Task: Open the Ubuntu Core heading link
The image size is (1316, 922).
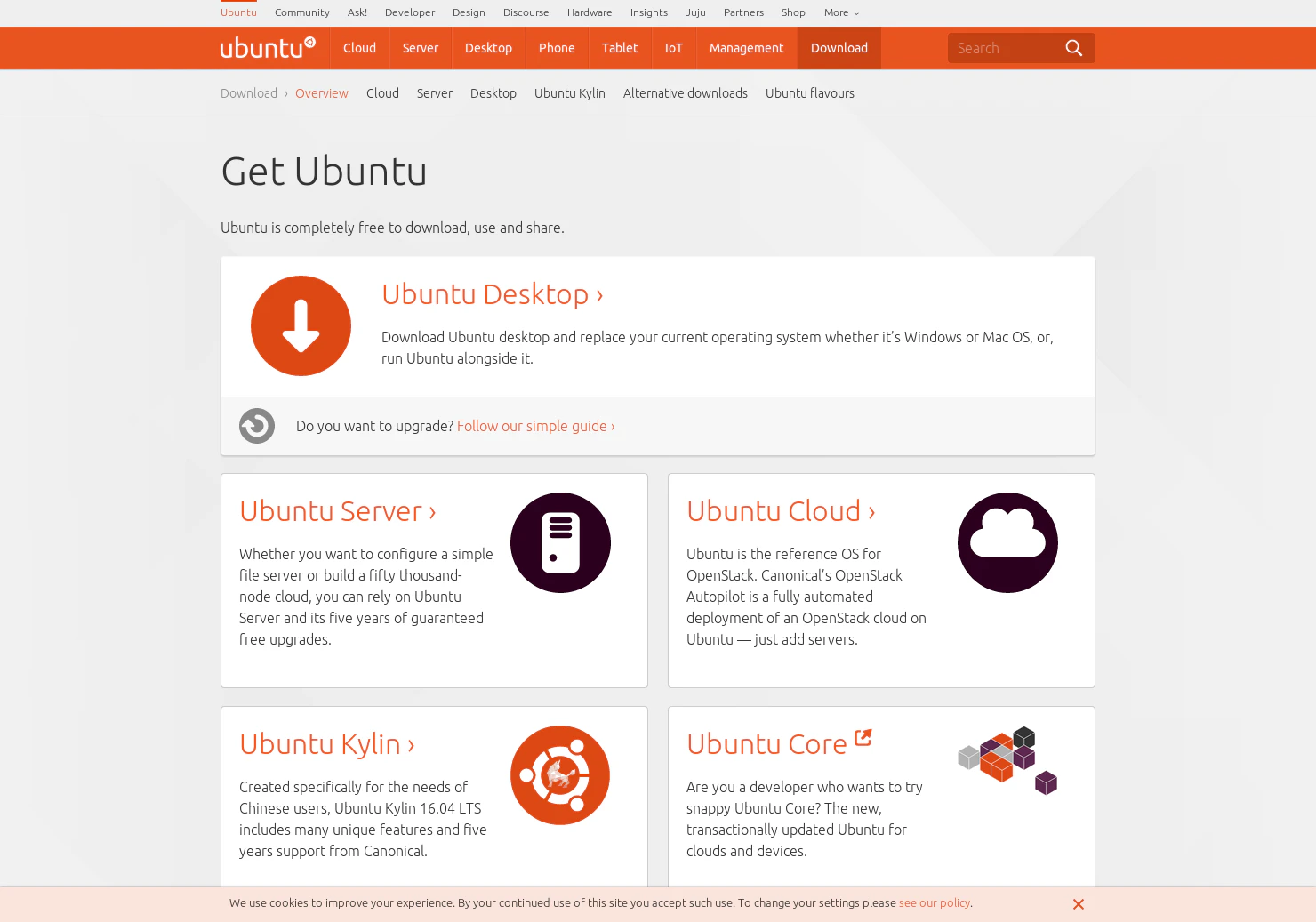Action: click(766, 744)
